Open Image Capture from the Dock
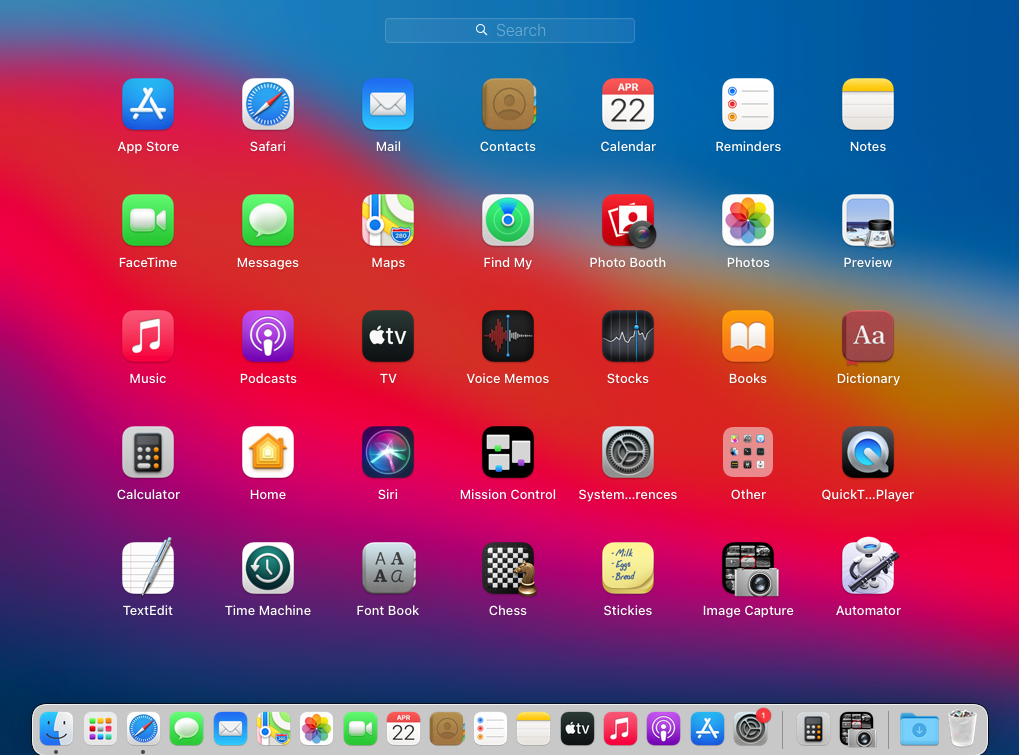Screen dimensions: 1019x755 [857, 729]
